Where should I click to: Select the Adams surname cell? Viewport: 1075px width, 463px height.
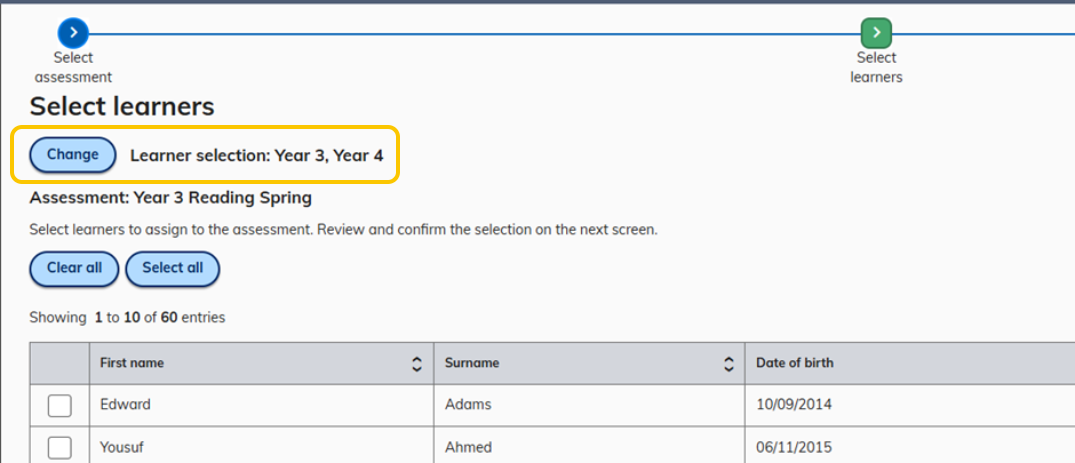tap(468, 405)
